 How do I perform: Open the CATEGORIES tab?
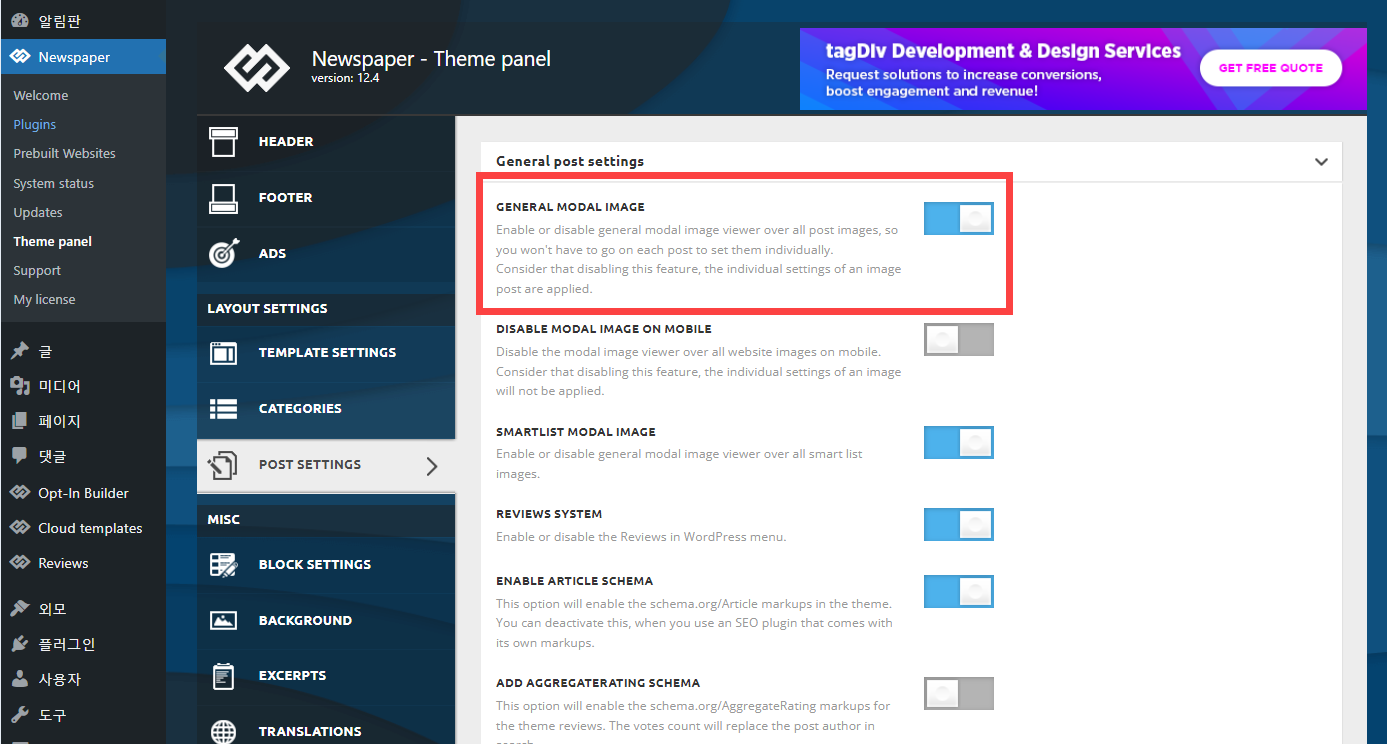point(326,409)
